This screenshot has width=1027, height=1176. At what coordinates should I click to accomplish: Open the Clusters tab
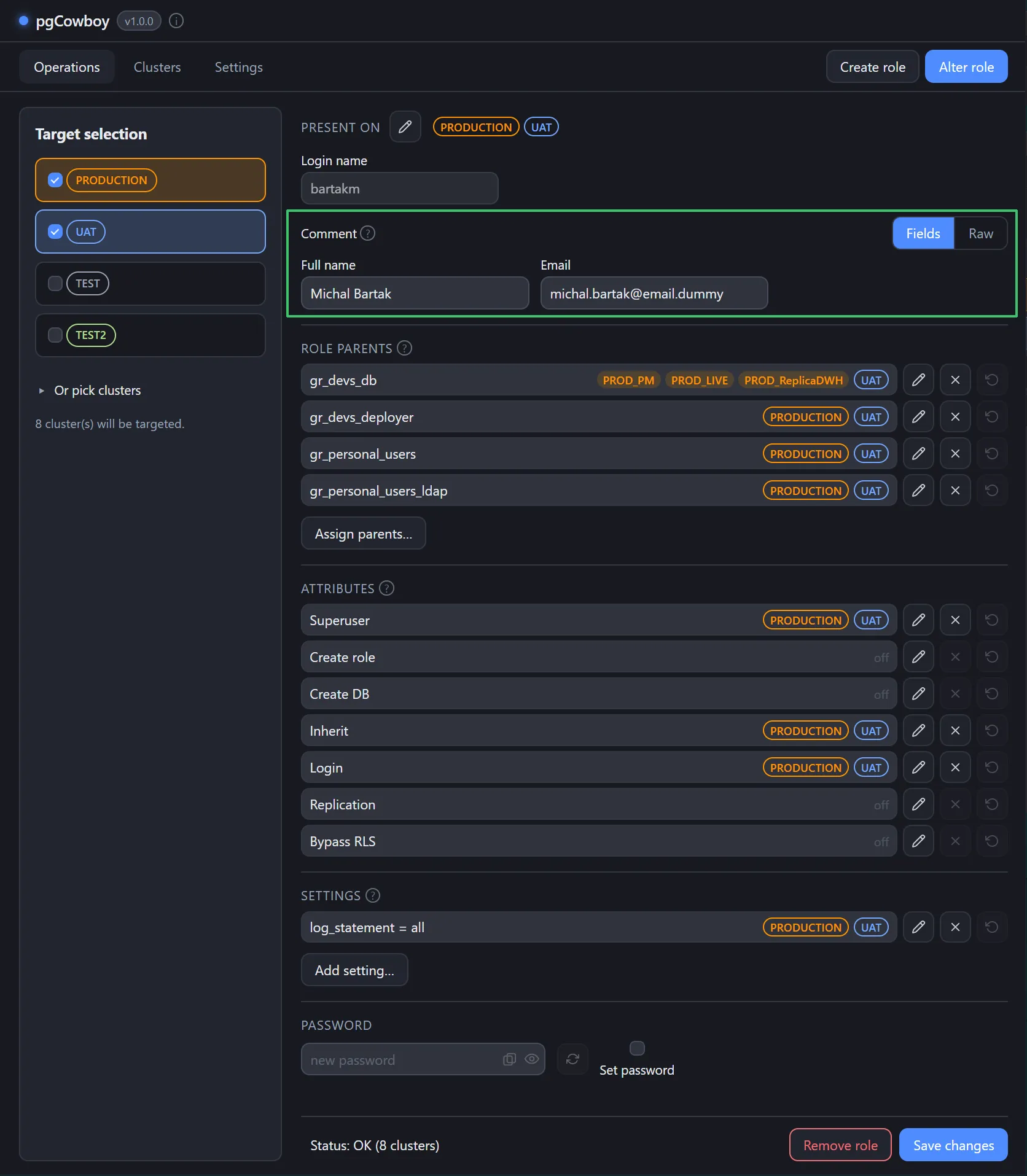(x=157, y=67)
